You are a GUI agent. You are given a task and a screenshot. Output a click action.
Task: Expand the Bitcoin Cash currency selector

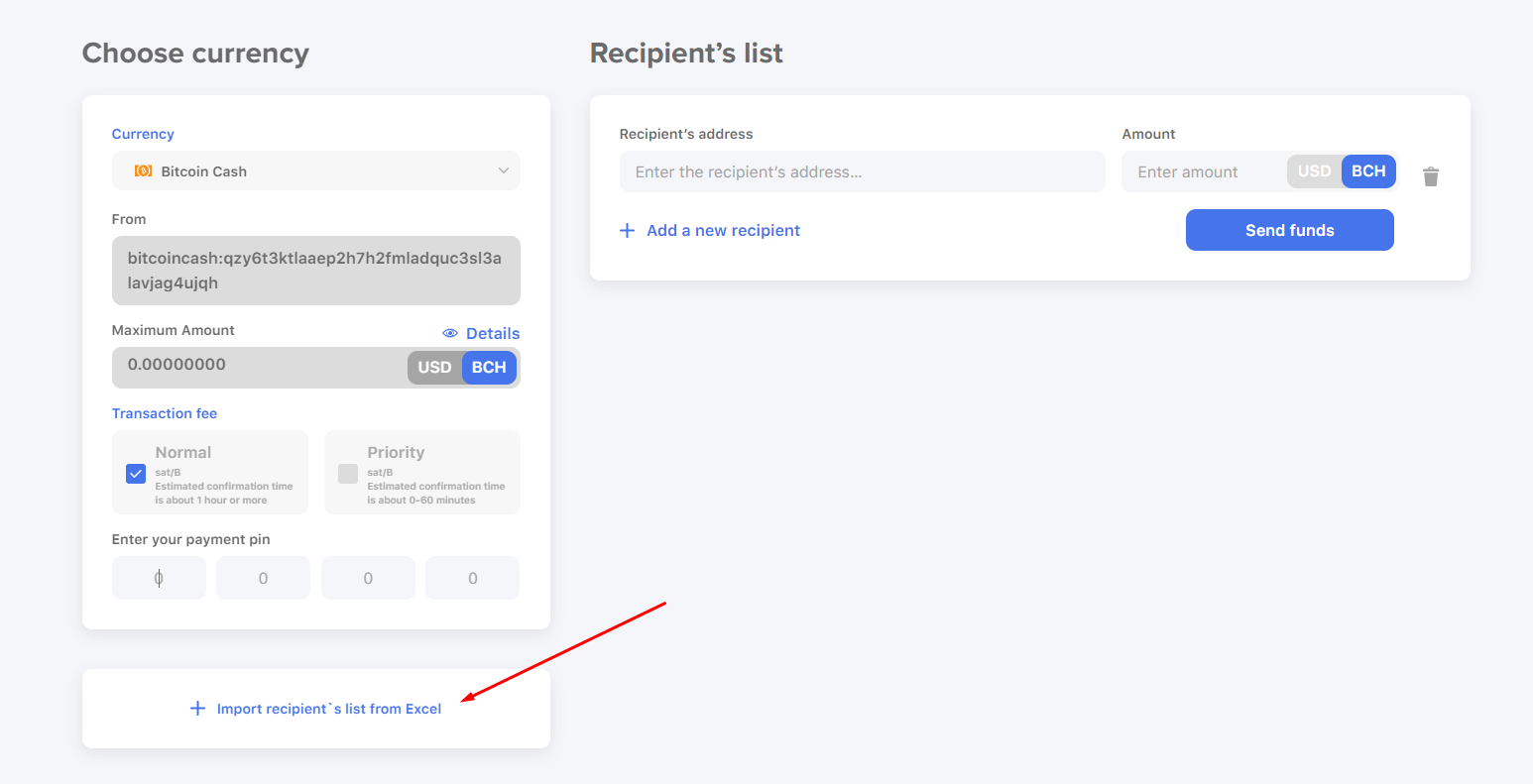coord(316,170)
